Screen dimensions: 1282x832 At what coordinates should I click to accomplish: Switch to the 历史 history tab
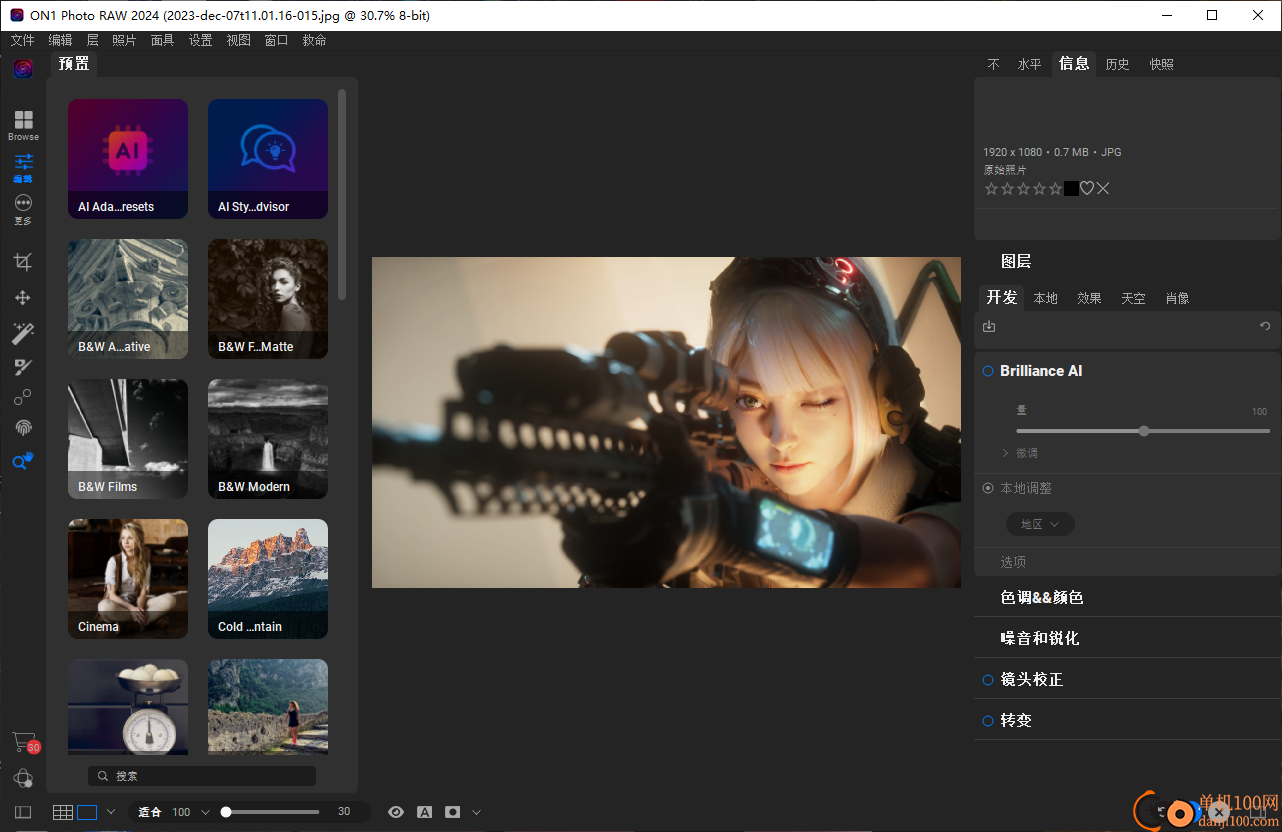point(1117,64)
